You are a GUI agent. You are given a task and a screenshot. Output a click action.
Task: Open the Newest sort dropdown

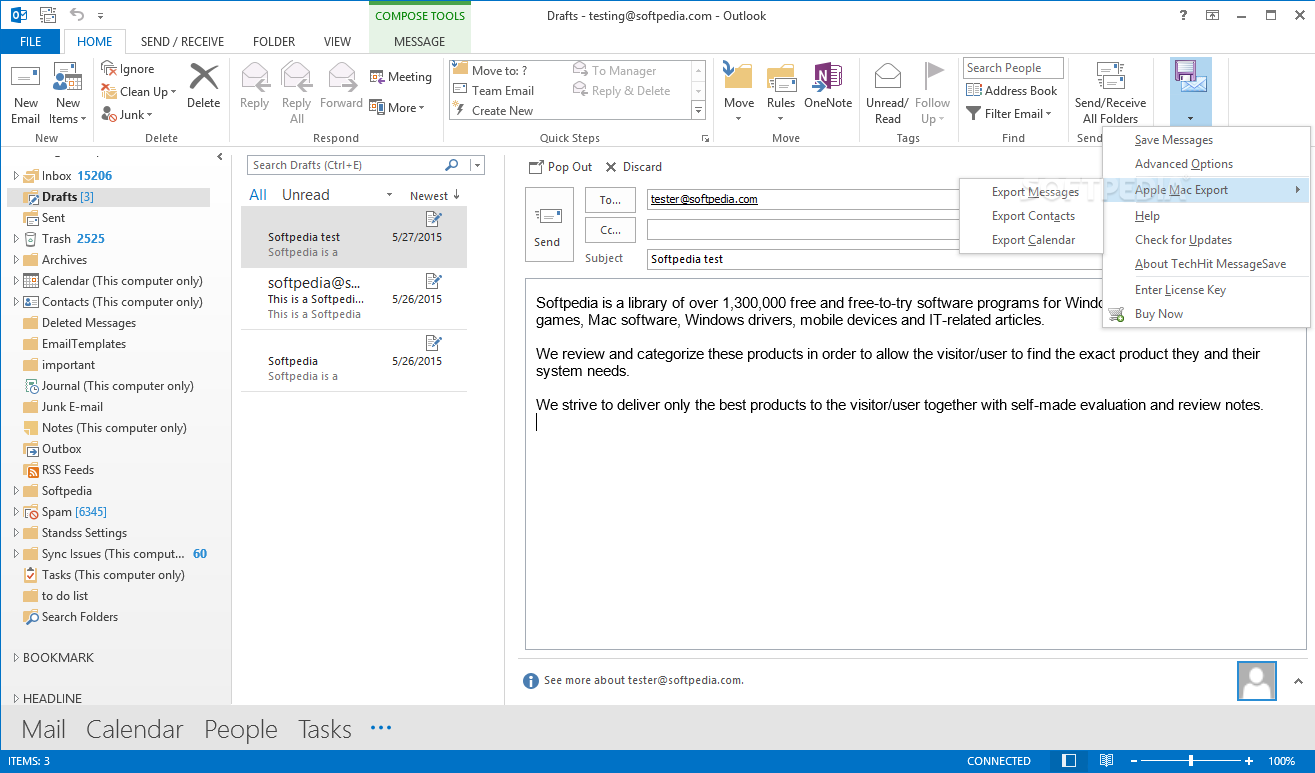click(435, 195)
